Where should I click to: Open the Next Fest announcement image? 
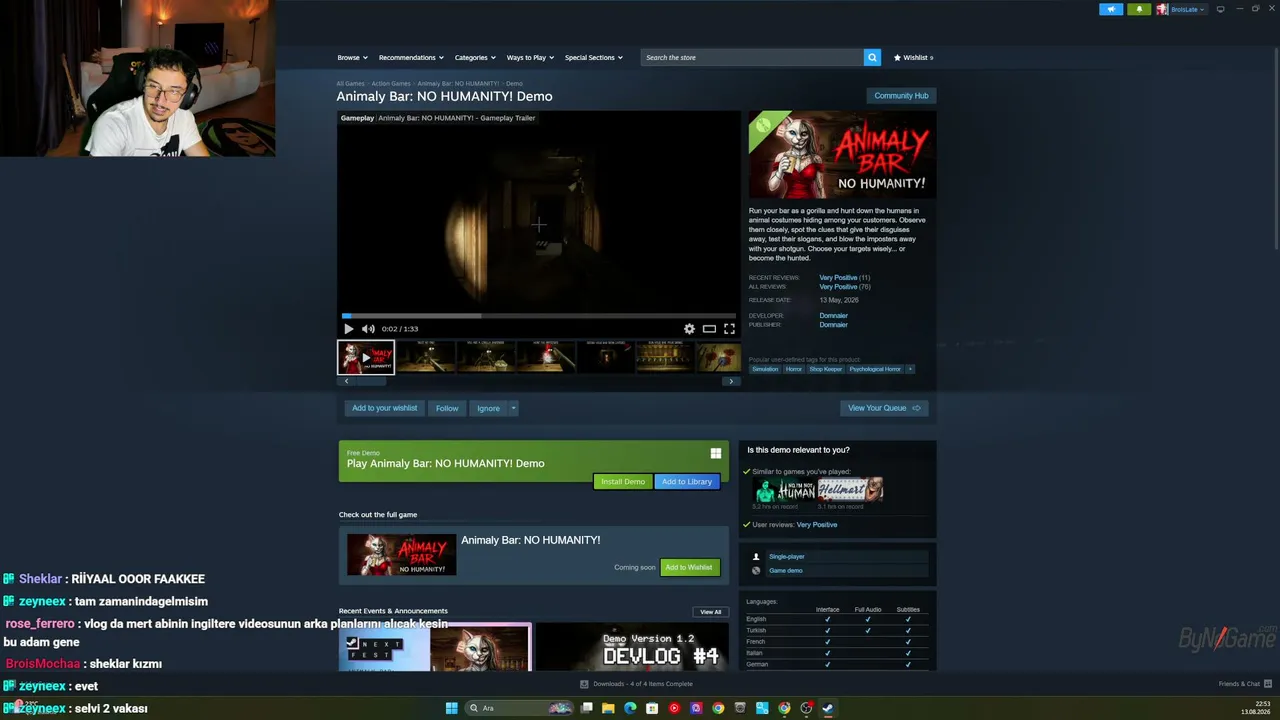435,647
